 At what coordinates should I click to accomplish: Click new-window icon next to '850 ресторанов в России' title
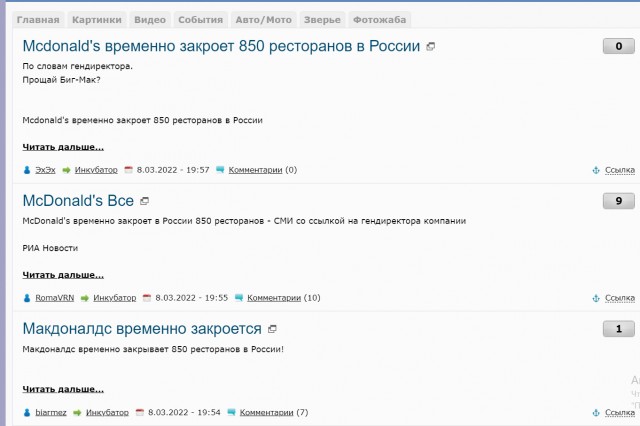[x=430, y=47]
